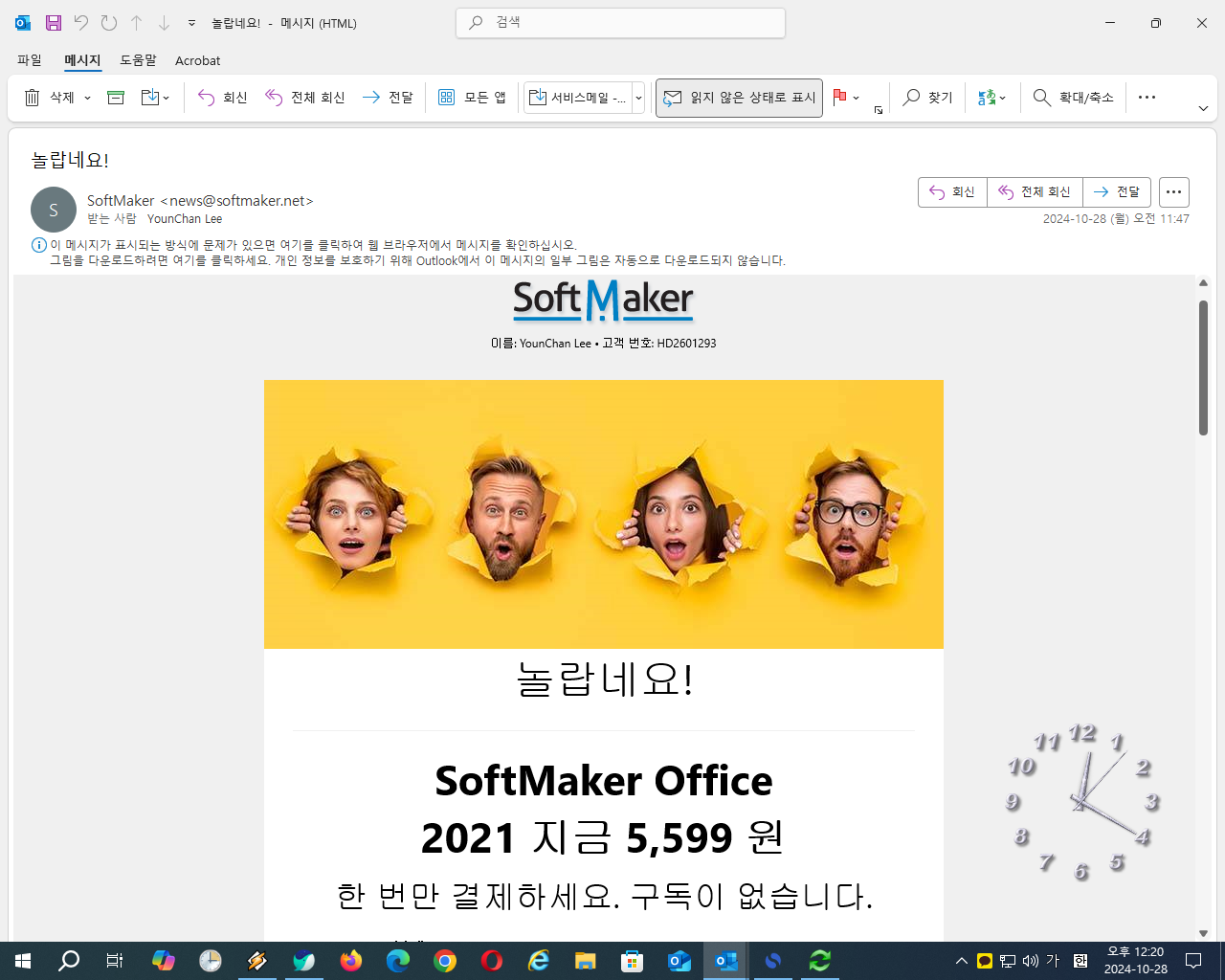Go to previous item up arrow

click(137, 23)
